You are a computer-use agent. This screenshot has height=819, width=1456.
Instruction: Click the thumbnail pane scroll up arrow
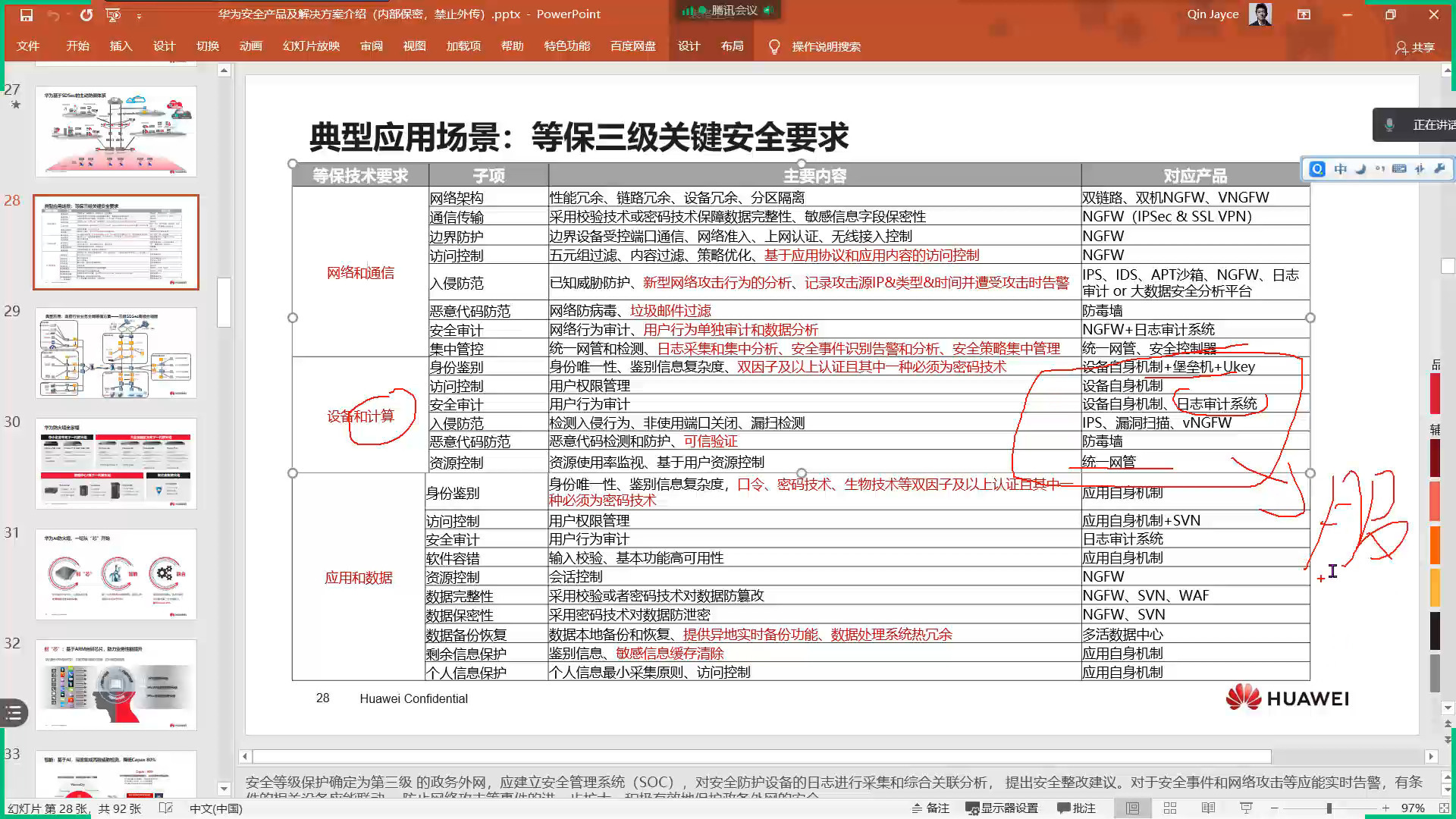pos(224,71)
